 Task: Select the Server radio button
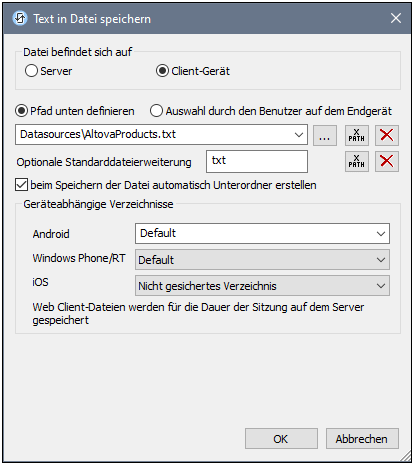tap(31, 71)
